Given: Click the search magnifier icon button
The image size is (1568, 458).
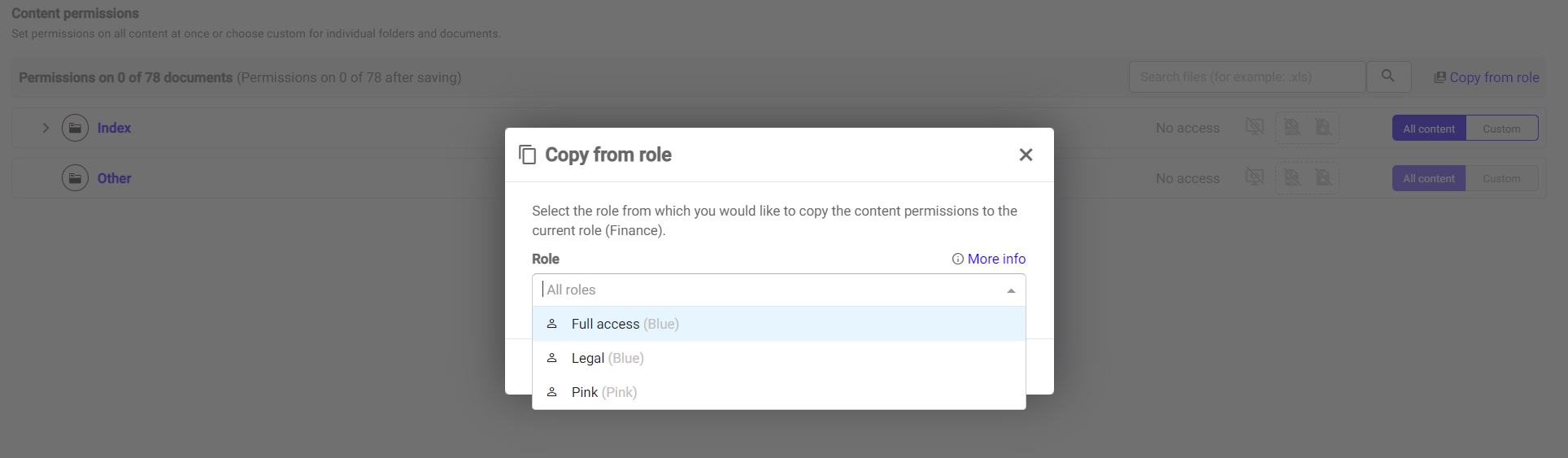Looking at the screenshot, I should click(1388, 76).
